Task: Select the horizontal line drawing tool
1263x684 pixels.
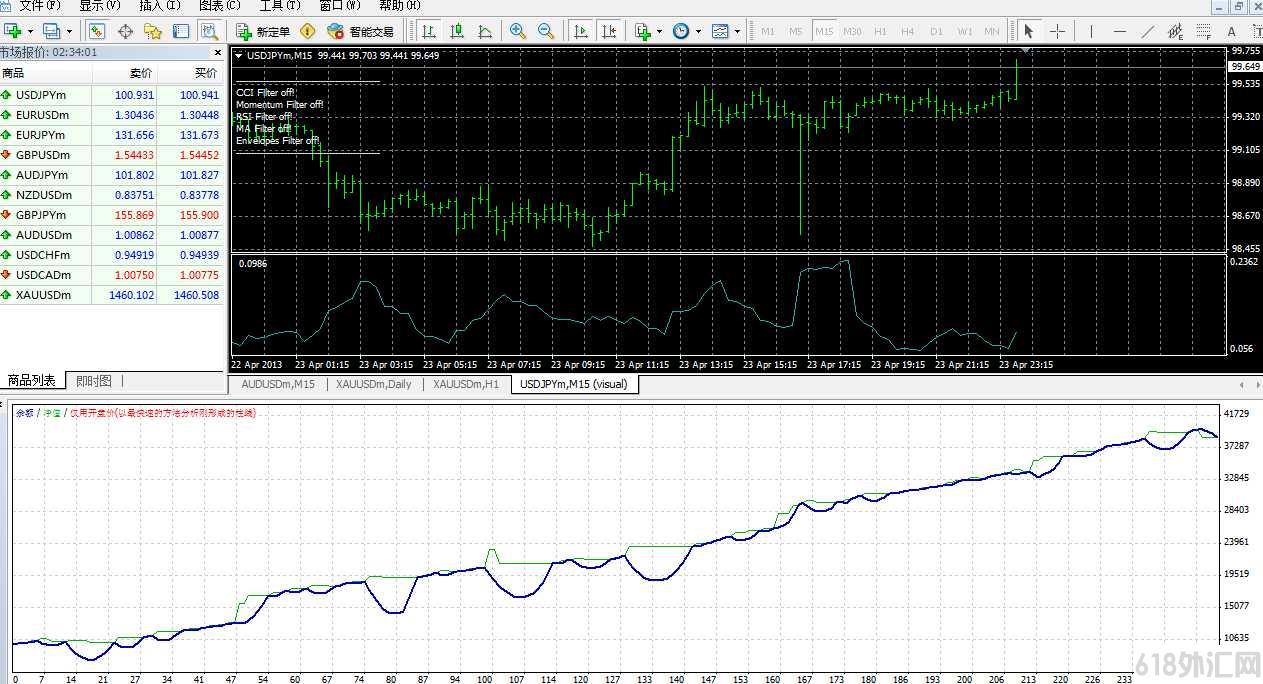Action: (1120, 31)
